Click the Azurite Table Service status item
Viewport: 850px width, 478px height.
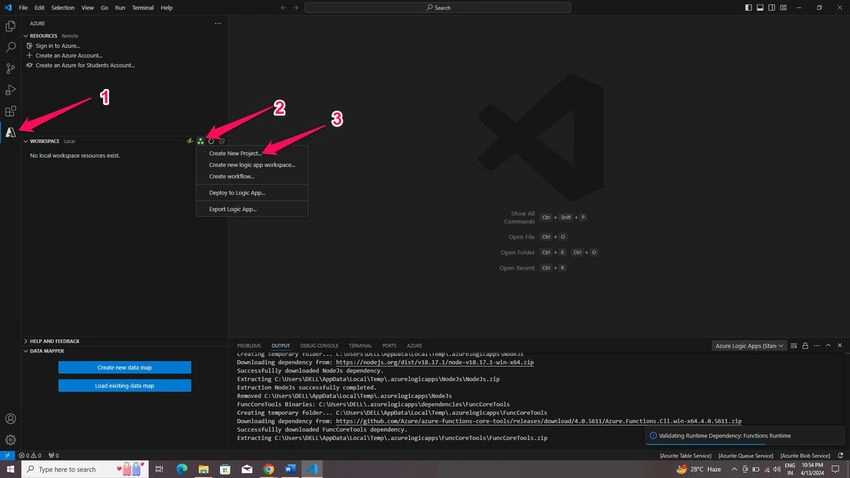pyautogui.click(x=685, y=456)
